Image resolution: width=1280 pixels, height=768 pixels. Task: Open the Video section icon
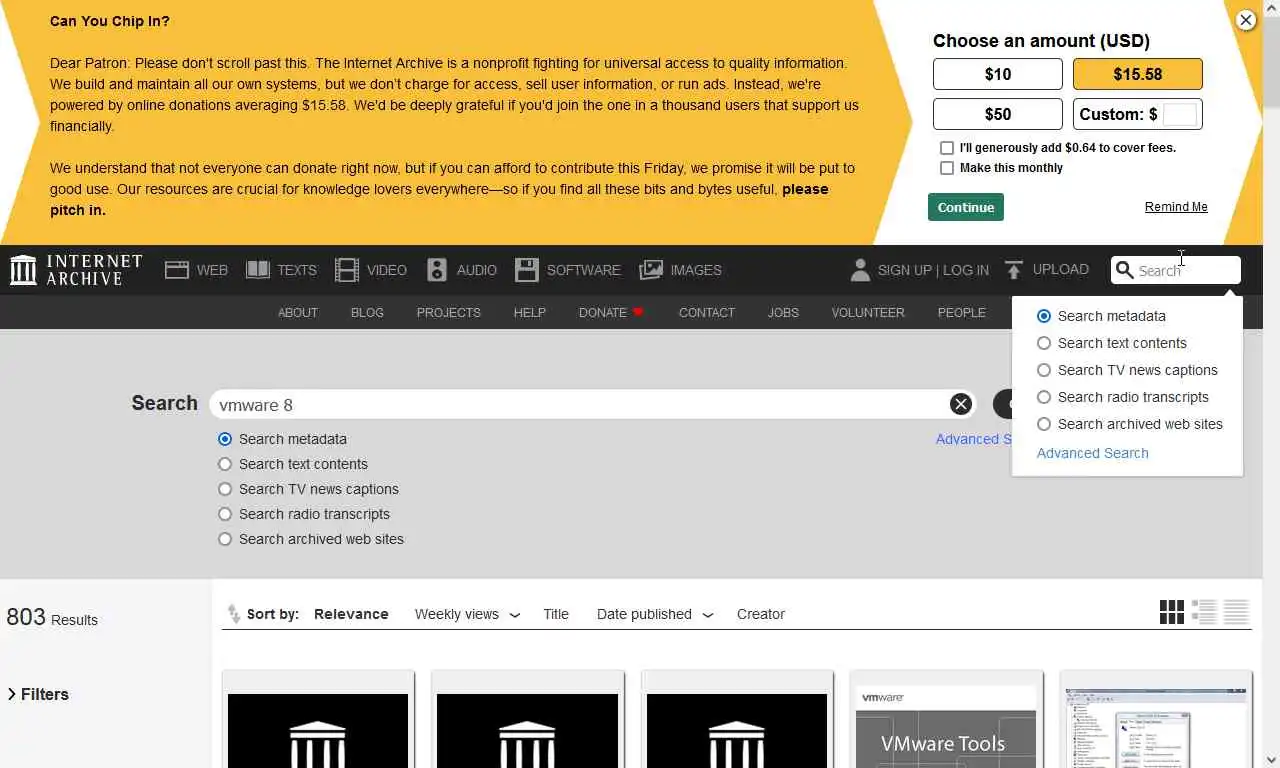pos(347,270)
